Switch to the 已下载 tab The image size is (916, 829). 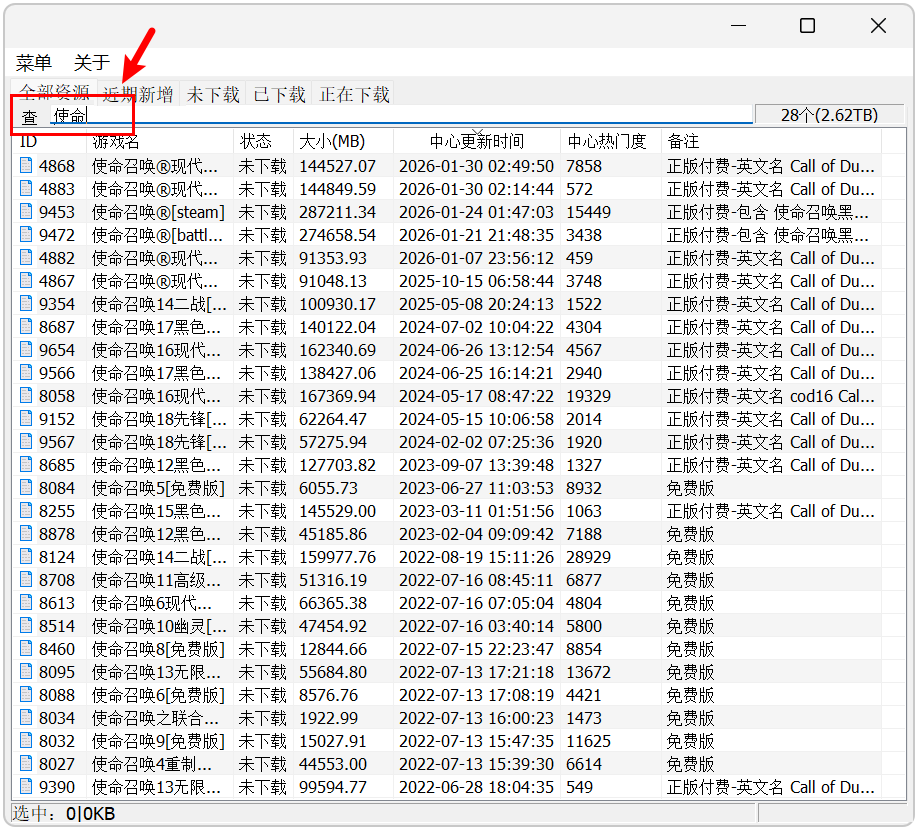279,94
